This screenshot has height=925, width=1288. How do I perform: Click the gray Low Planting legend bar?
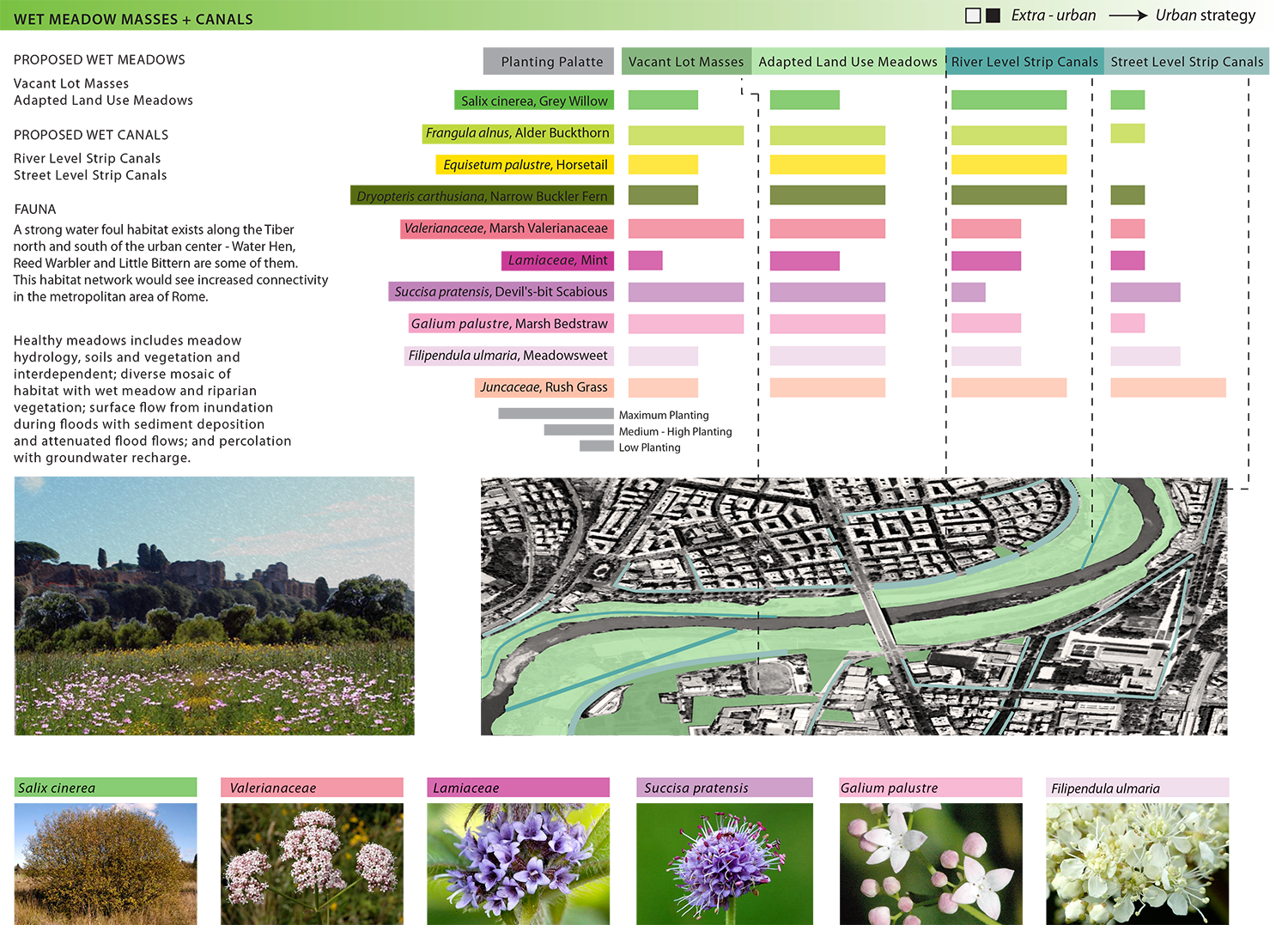tap(597, 446)
